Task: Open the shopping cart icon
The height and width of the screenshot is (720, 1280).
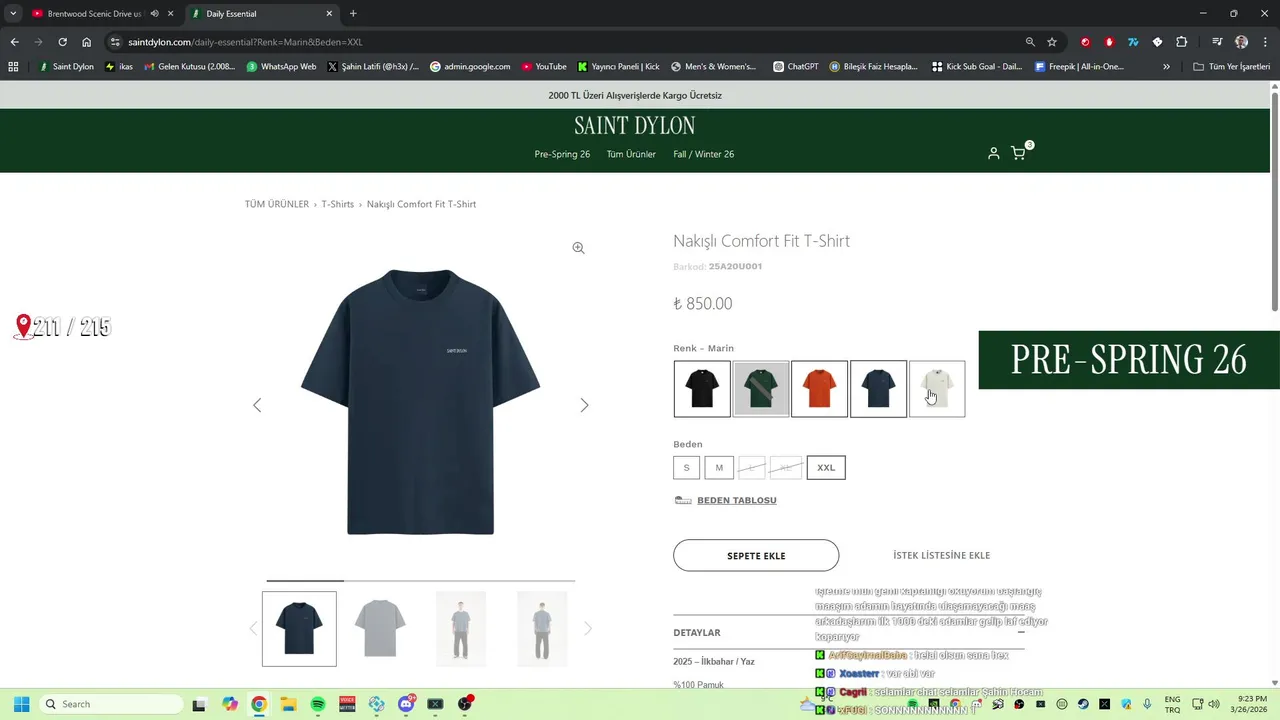Action: [x=1018, y=153]
